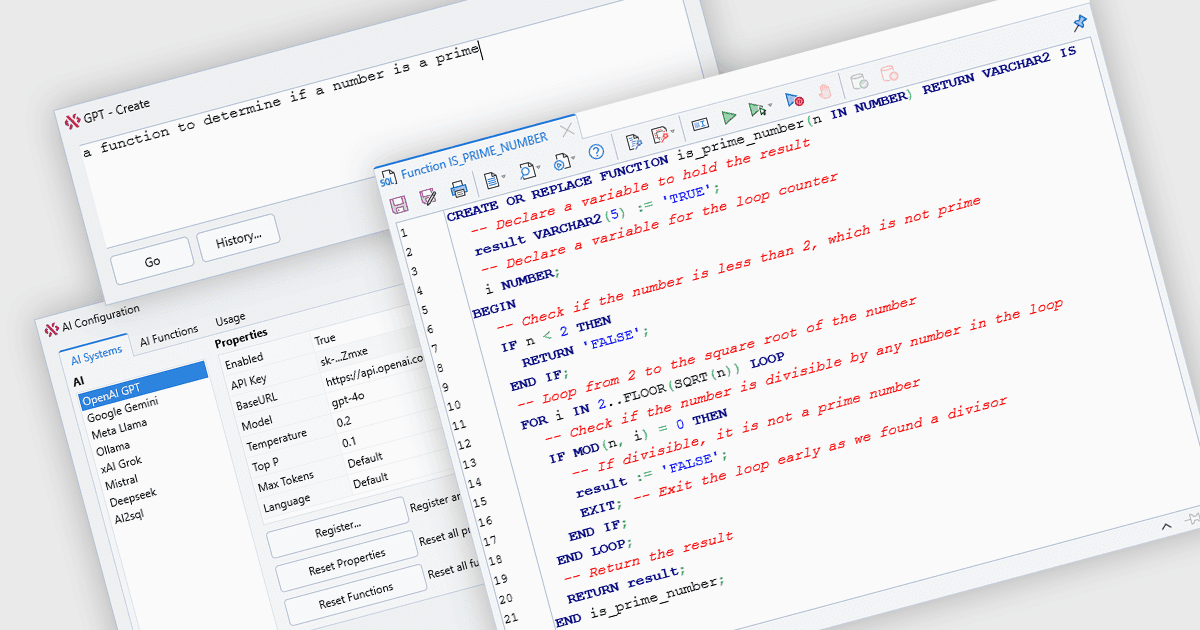Open the dropdown beside Execute with cursor icon

point(770,105)
